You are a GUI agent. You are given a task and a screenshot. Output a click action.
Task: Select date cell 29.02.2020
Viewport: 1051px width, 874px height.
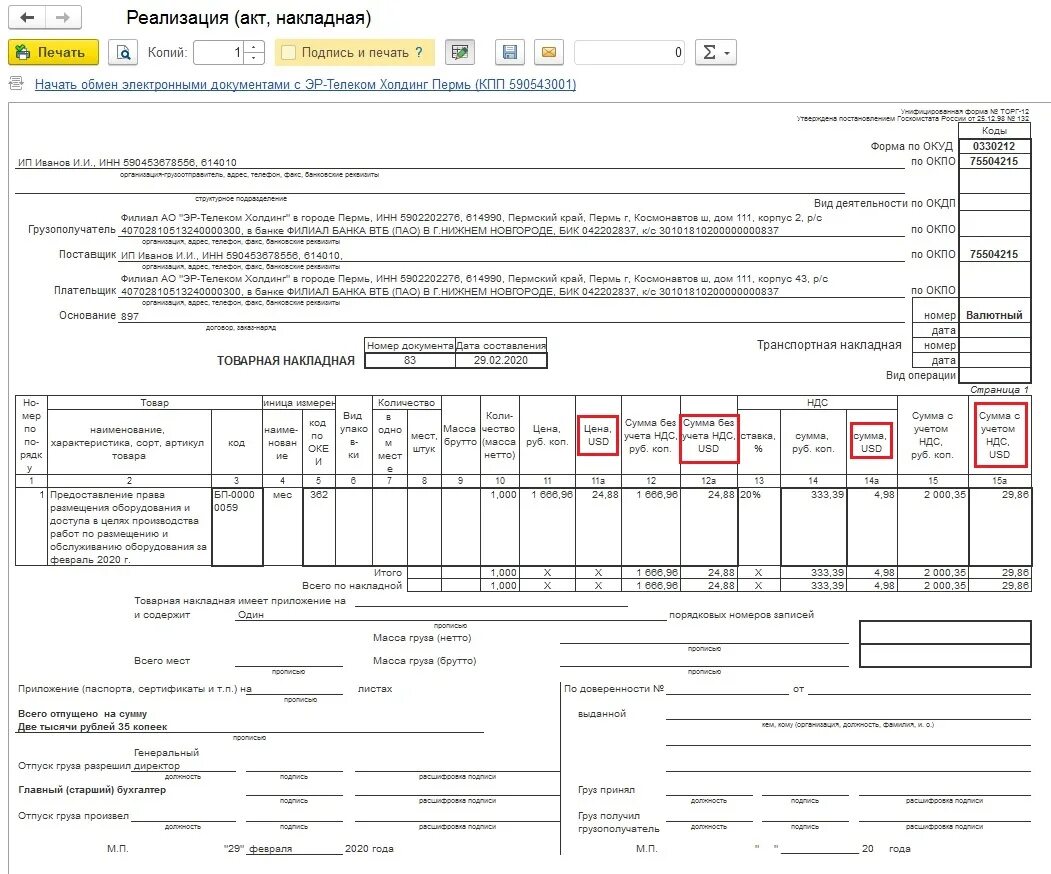coord(501,361)
